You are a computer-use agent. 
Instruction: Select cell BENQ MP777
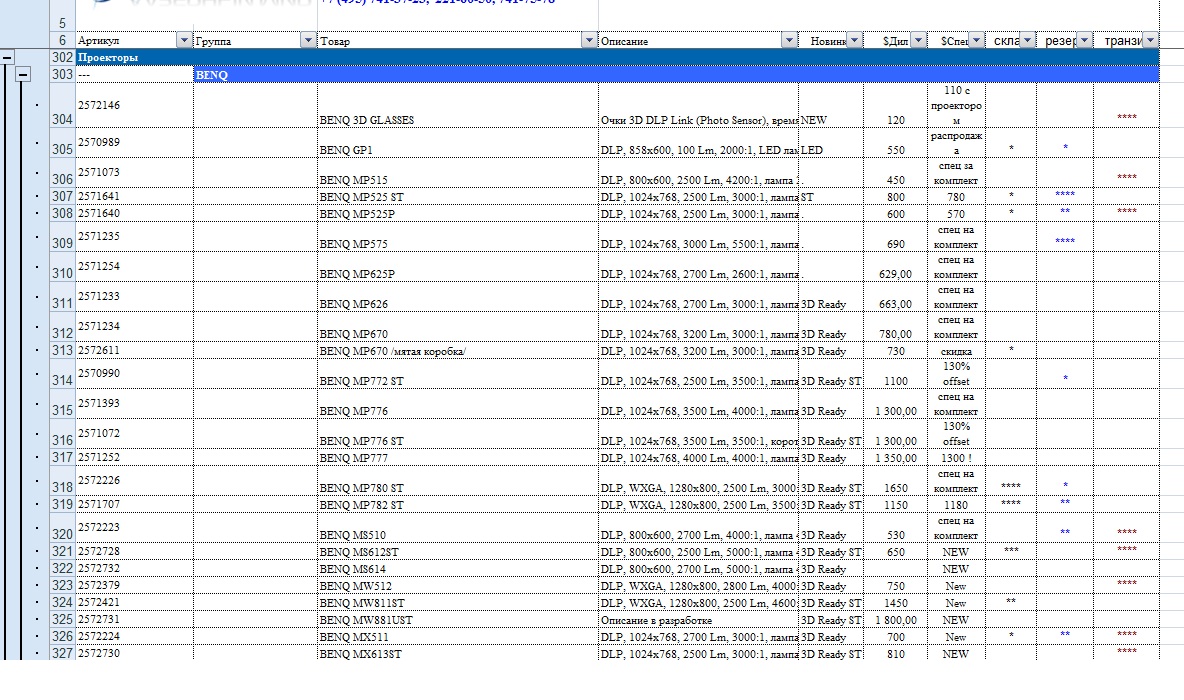click(458, 458)
